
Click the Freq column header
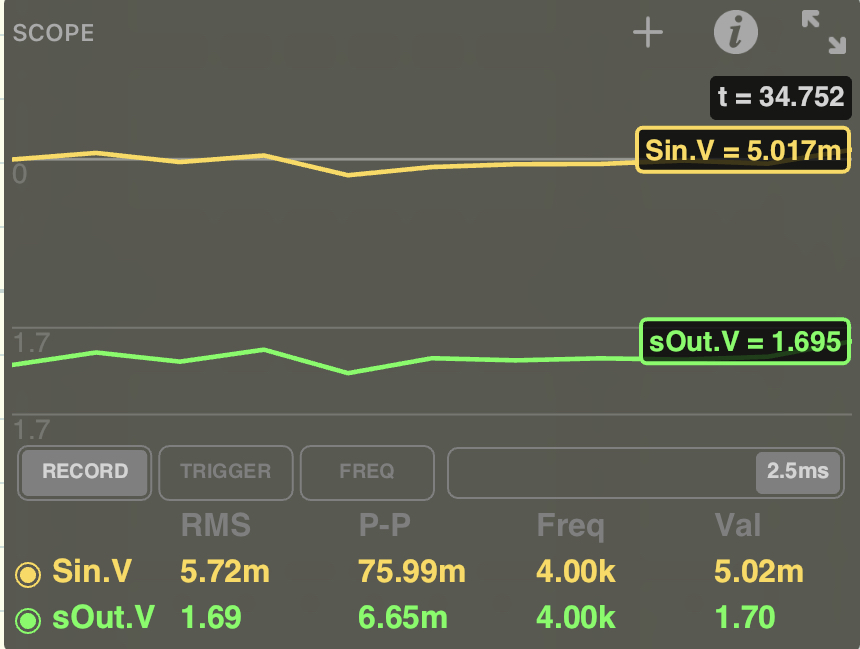coord(570,526)
